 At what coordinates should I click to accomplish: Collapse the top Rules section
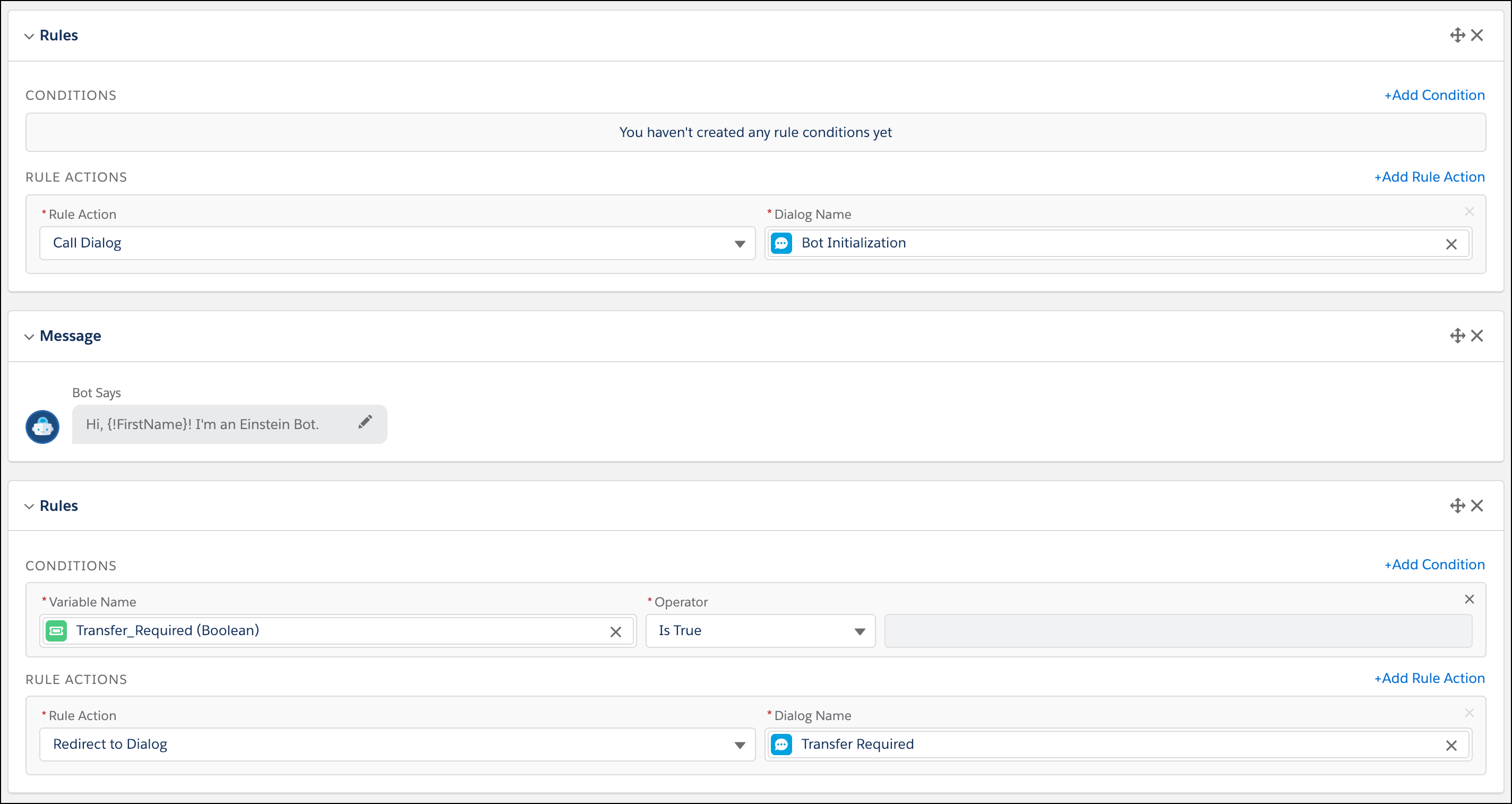pos(29,35)
